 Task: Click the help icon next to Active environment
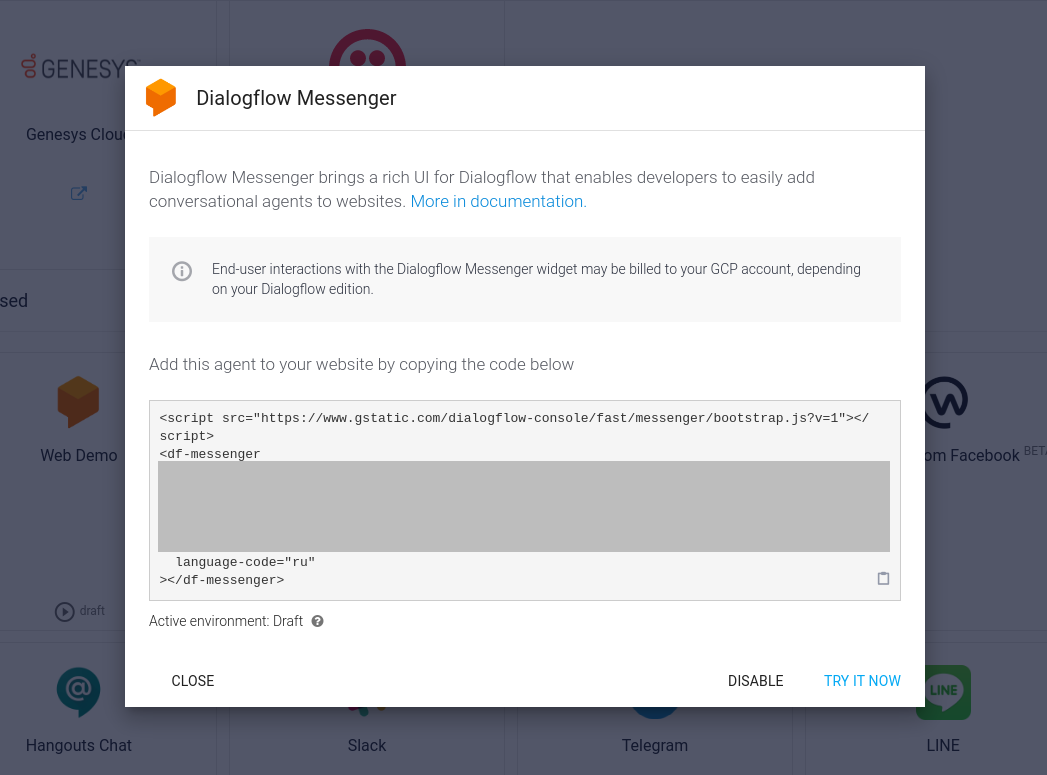pyautogui.click(x=318, y=621)
